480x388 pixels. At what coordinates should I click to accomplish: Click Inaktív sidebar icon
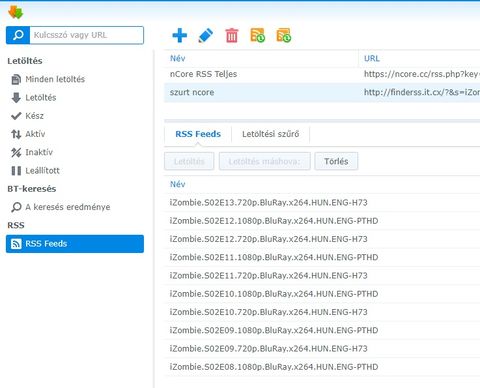coord(16,152)
